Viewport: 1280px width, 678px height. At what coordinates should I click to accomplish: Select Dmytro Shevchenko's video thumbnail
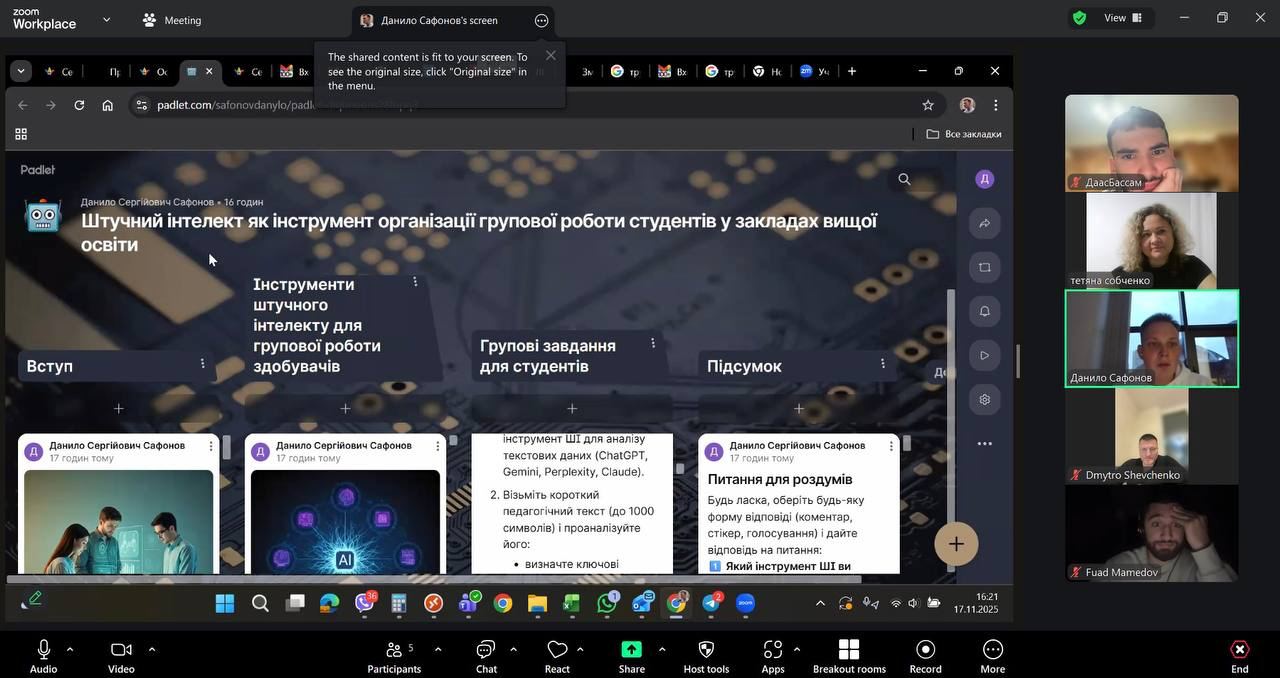click(x=1151, y=435)
